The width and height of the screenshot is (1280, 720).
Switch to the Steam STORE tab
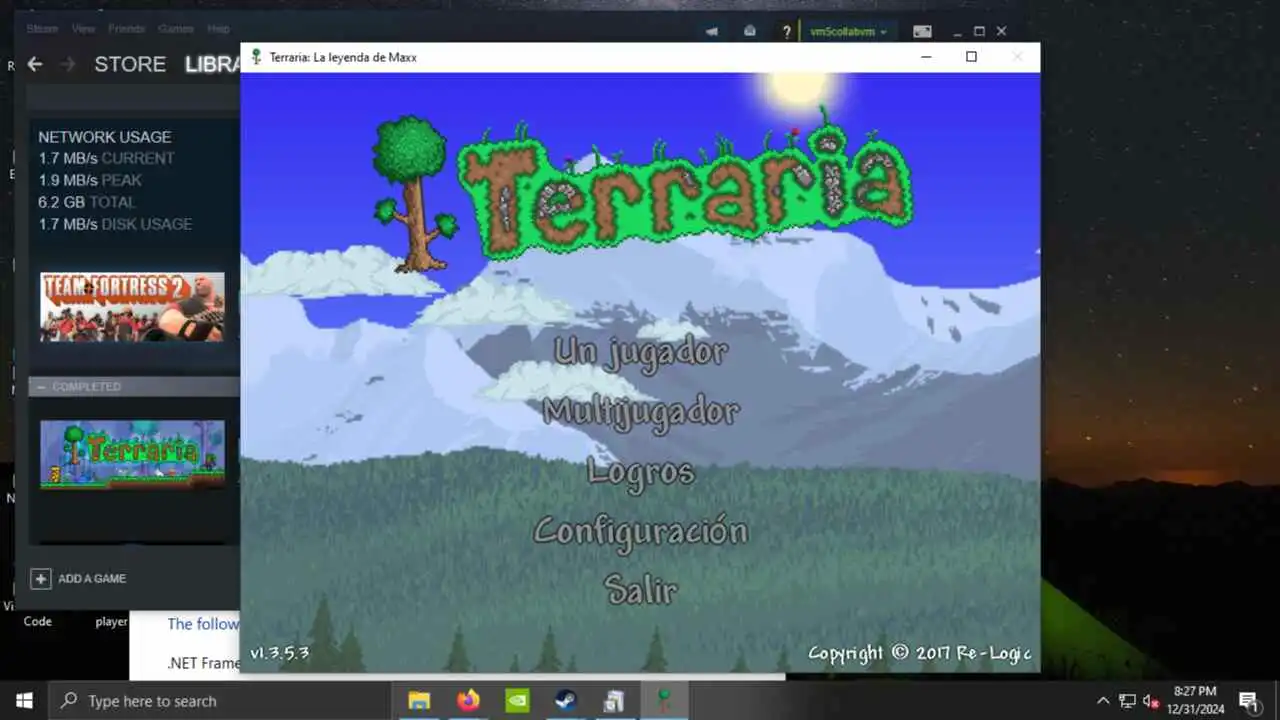click(130, 64)
